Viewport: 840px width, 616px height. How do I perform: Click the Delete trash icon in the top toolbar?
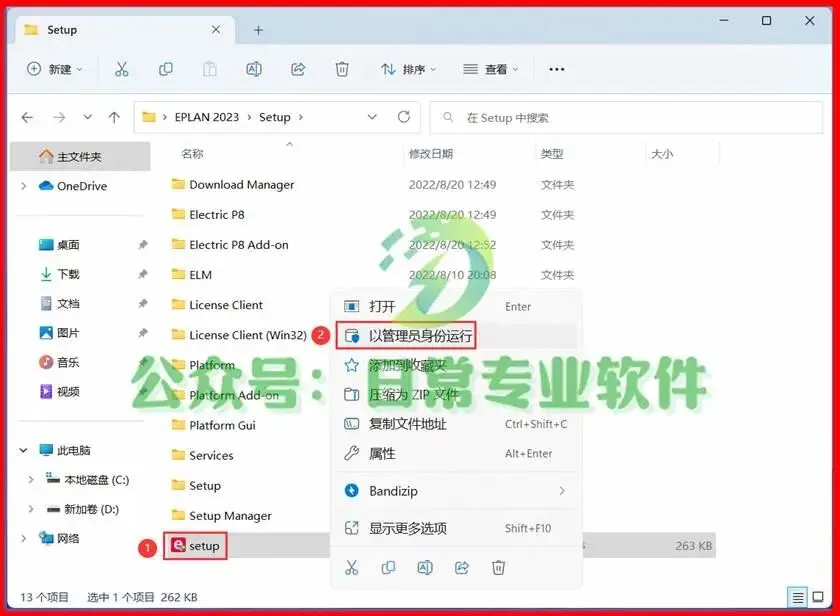[x=342, y=69]
